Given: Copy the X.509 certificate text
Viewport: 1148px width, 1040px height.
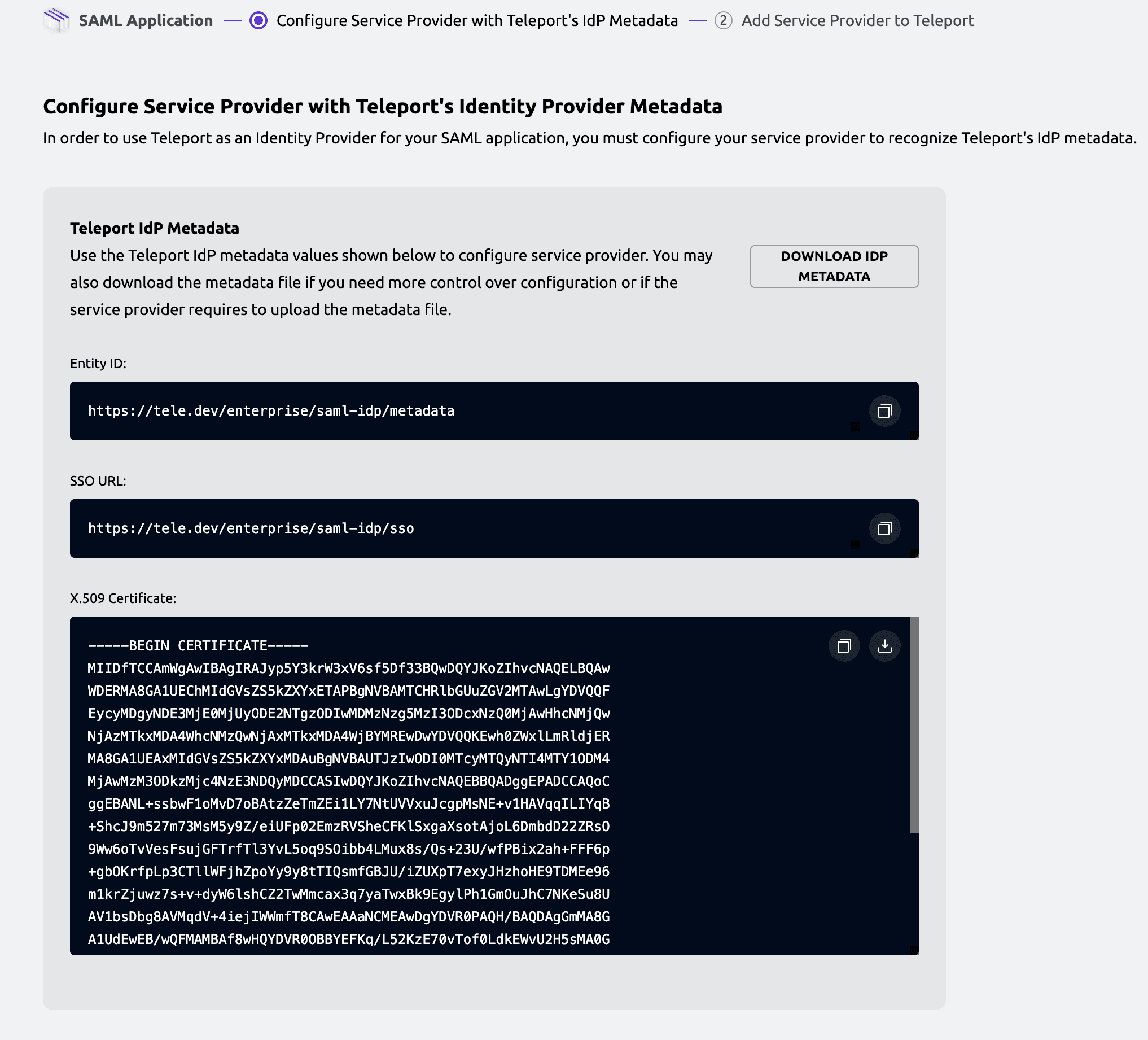Looking at the screenshot, I should (844, 646).
